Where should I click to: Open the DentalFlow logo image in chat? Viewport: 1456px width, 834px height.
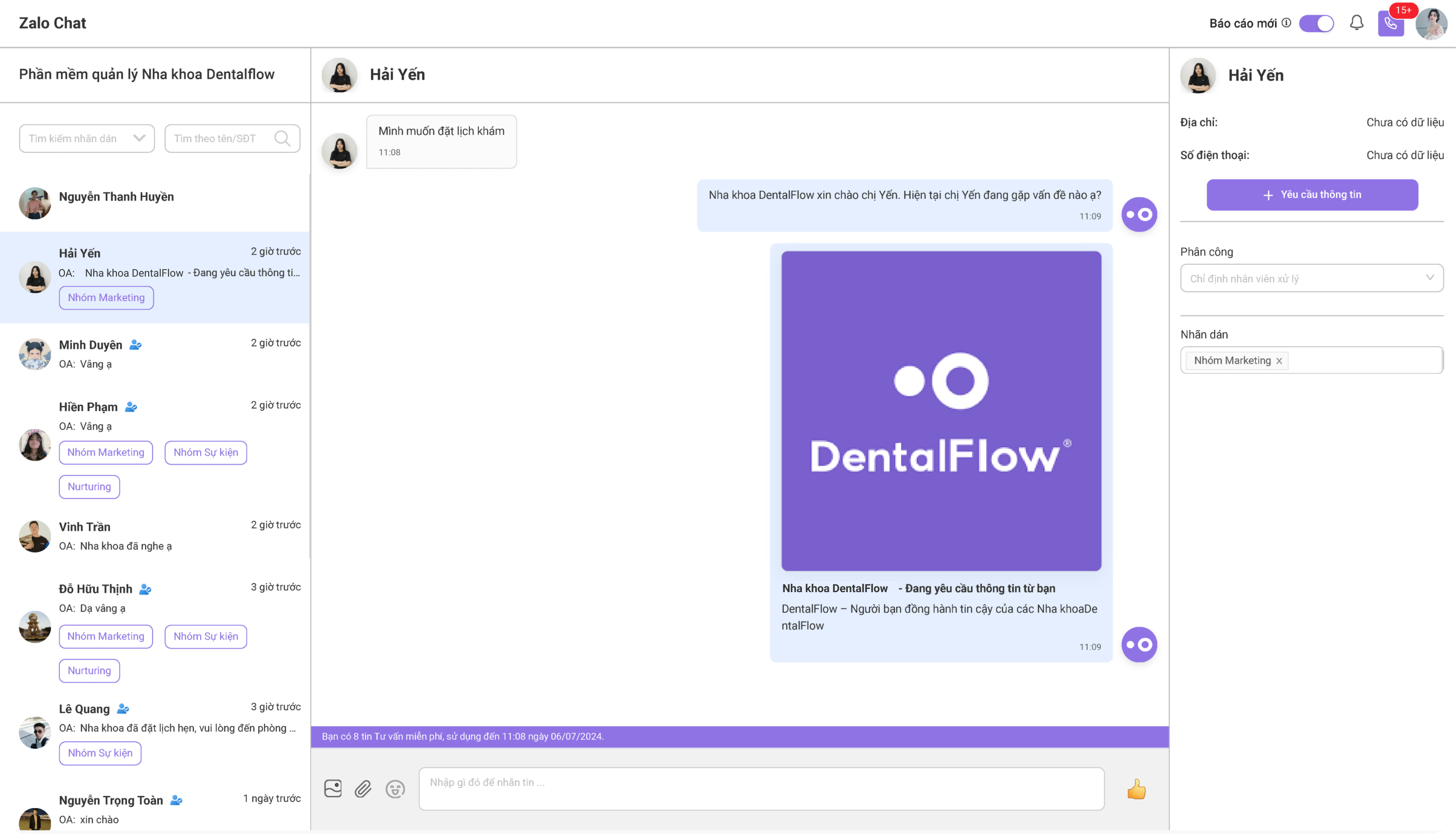point(941,411)
